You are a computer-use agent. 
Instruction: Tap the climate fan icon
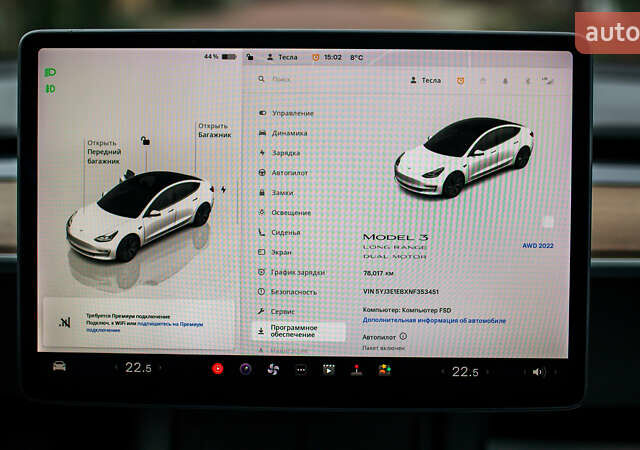273,369
